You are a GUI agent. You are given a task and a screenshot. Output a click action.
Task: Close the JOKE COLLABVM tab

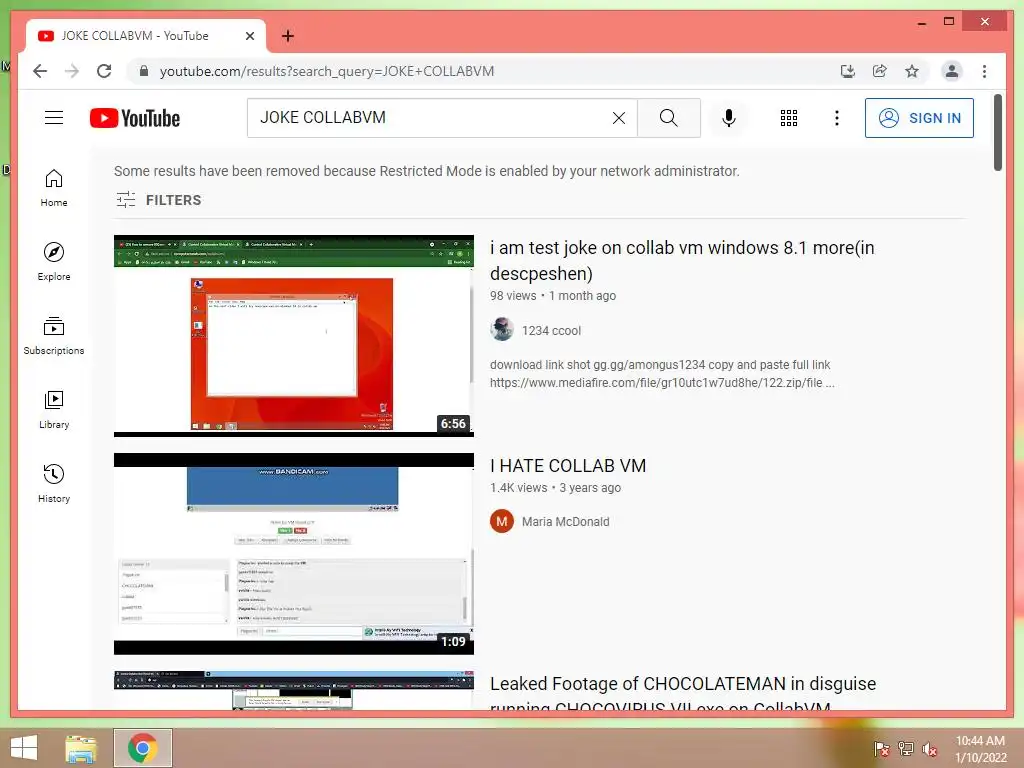pyautogui.click(x=249, y=36)
